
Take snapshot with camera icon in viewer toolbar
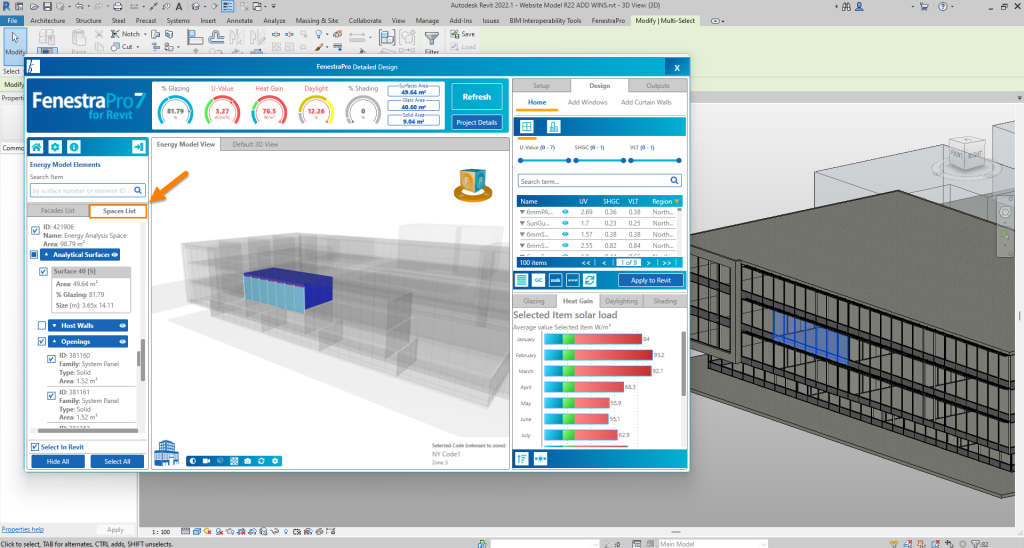(x=248, y=461)
